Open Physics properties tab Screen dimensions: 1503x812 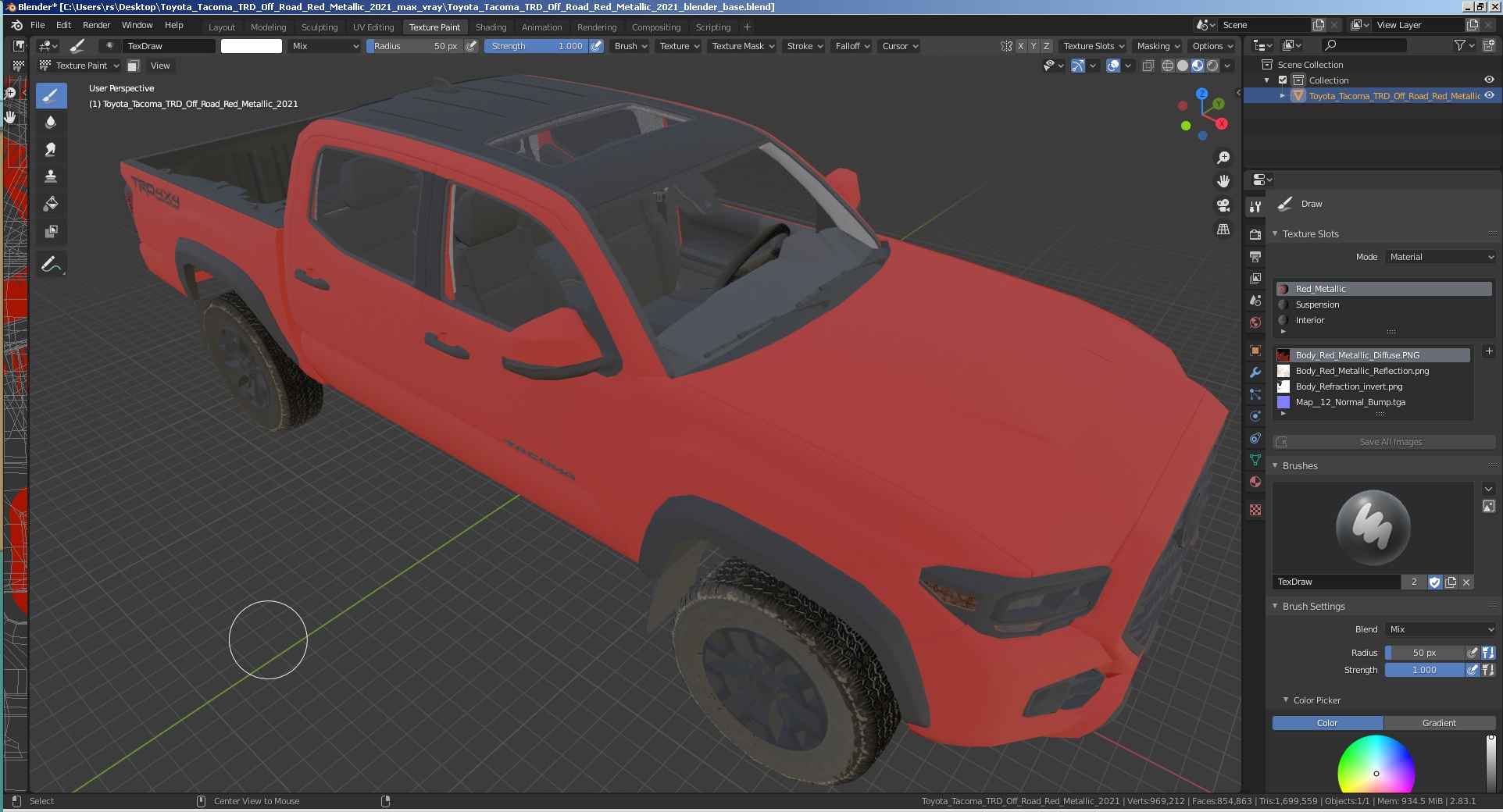1255,416
